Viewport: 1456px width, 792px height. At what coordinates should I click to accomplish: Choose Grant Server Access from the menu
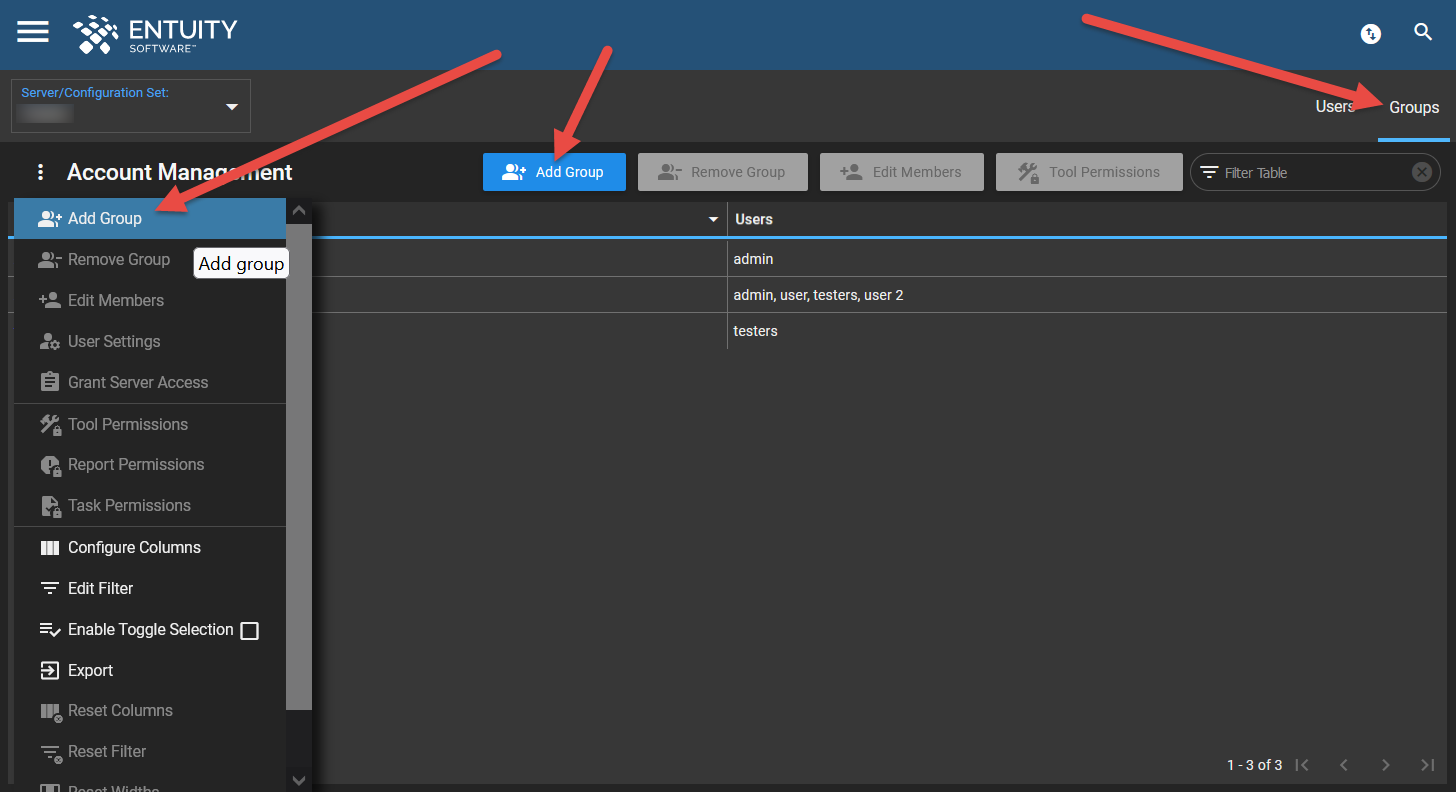click(x=138, y=382)
